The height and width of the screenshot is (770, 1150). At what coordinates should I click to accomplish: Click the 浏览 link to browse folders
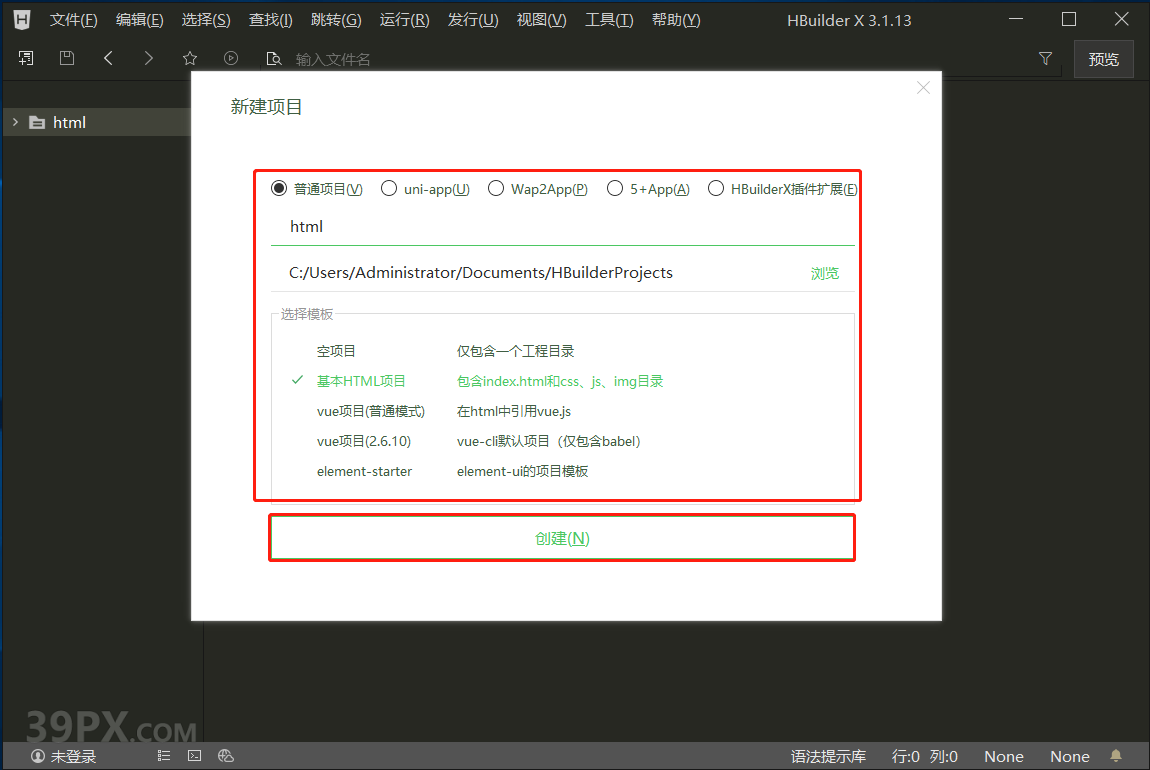point(825,272)
